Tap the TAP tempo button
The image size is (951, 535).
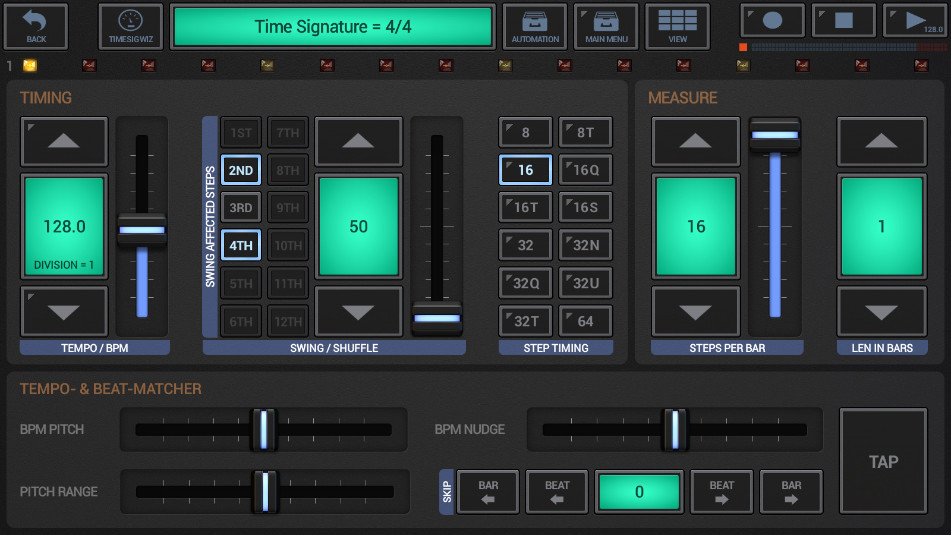pos(883,461)
